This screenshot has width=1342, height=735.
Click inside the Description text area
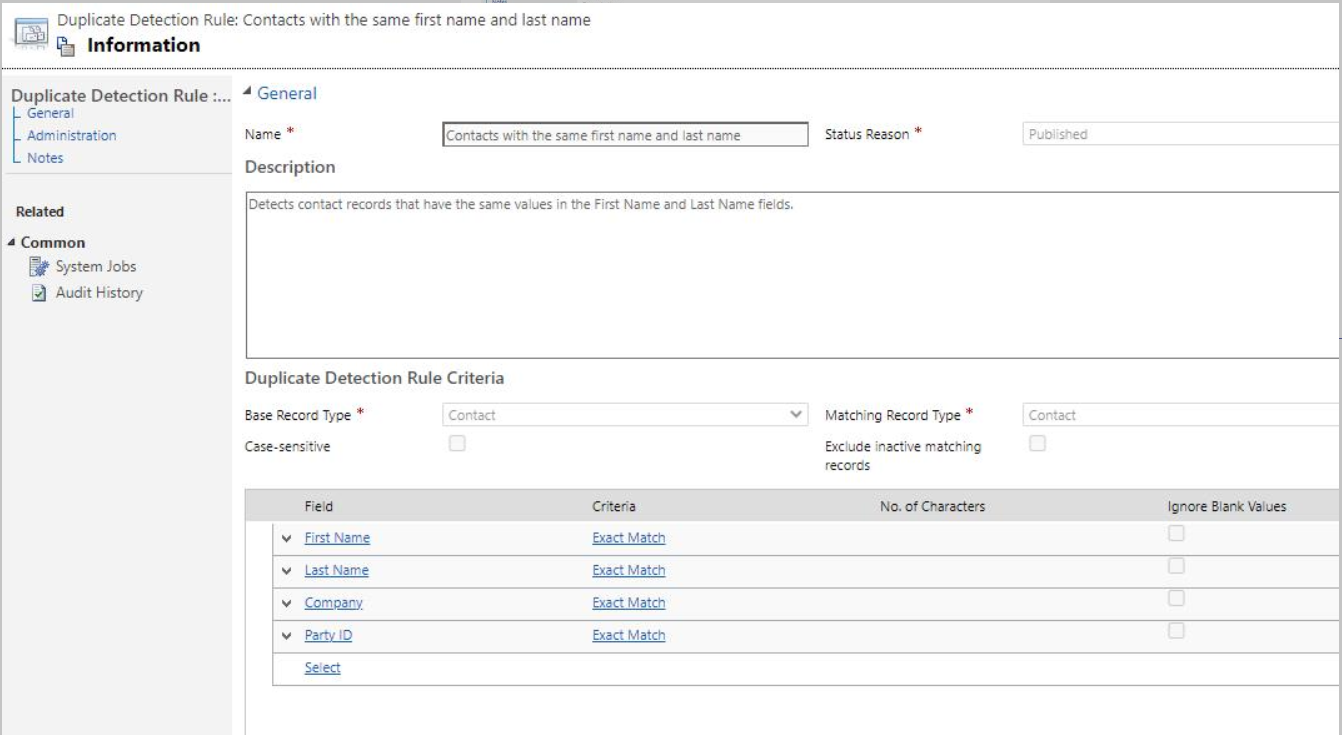[792, 275]
